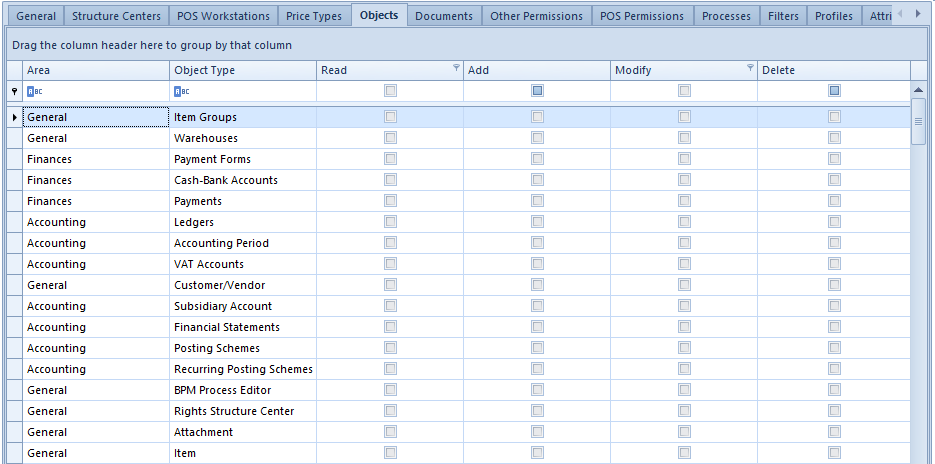Select the Rights Structure Center cell
This screenshot has width=935, height=464.
243,411
